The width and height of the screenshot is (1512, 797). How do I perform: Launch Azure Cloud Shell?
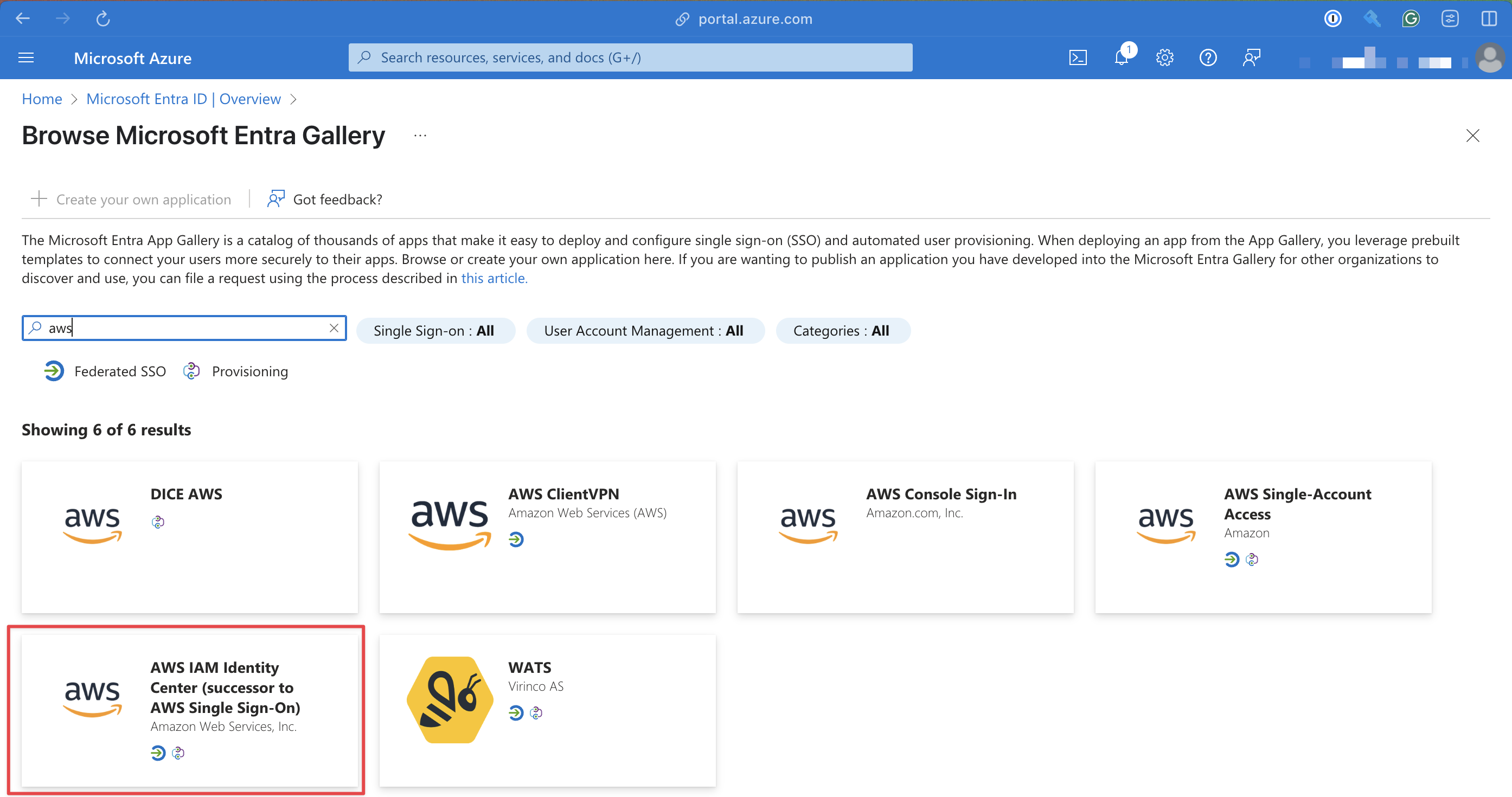click(1078, 57)
